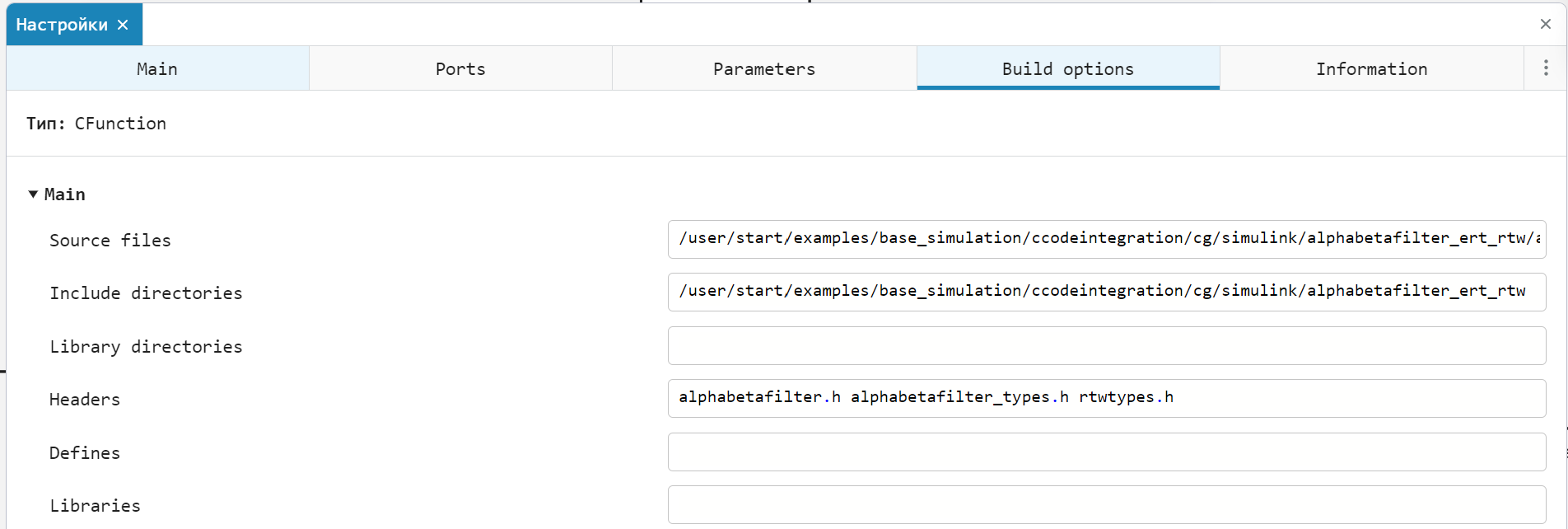Edit the Headers field listing alphabetafilter.h

[x=1106, y=398]
